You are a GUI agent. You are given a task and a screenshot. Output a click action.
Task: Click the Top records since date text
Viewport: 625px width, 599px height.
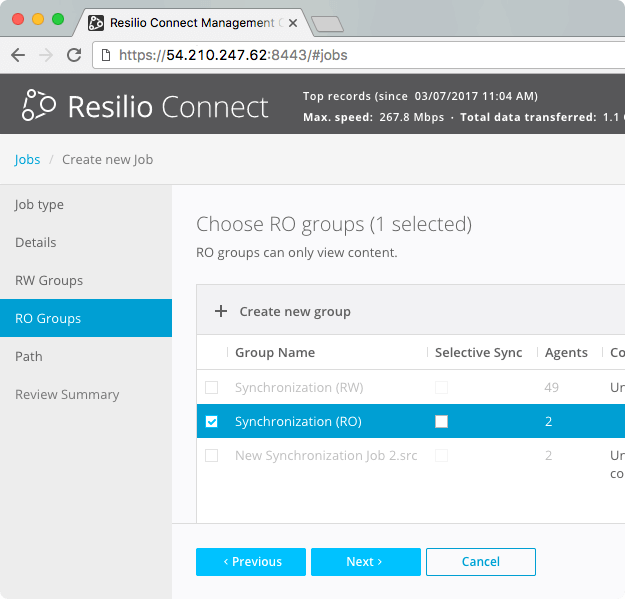420,96
